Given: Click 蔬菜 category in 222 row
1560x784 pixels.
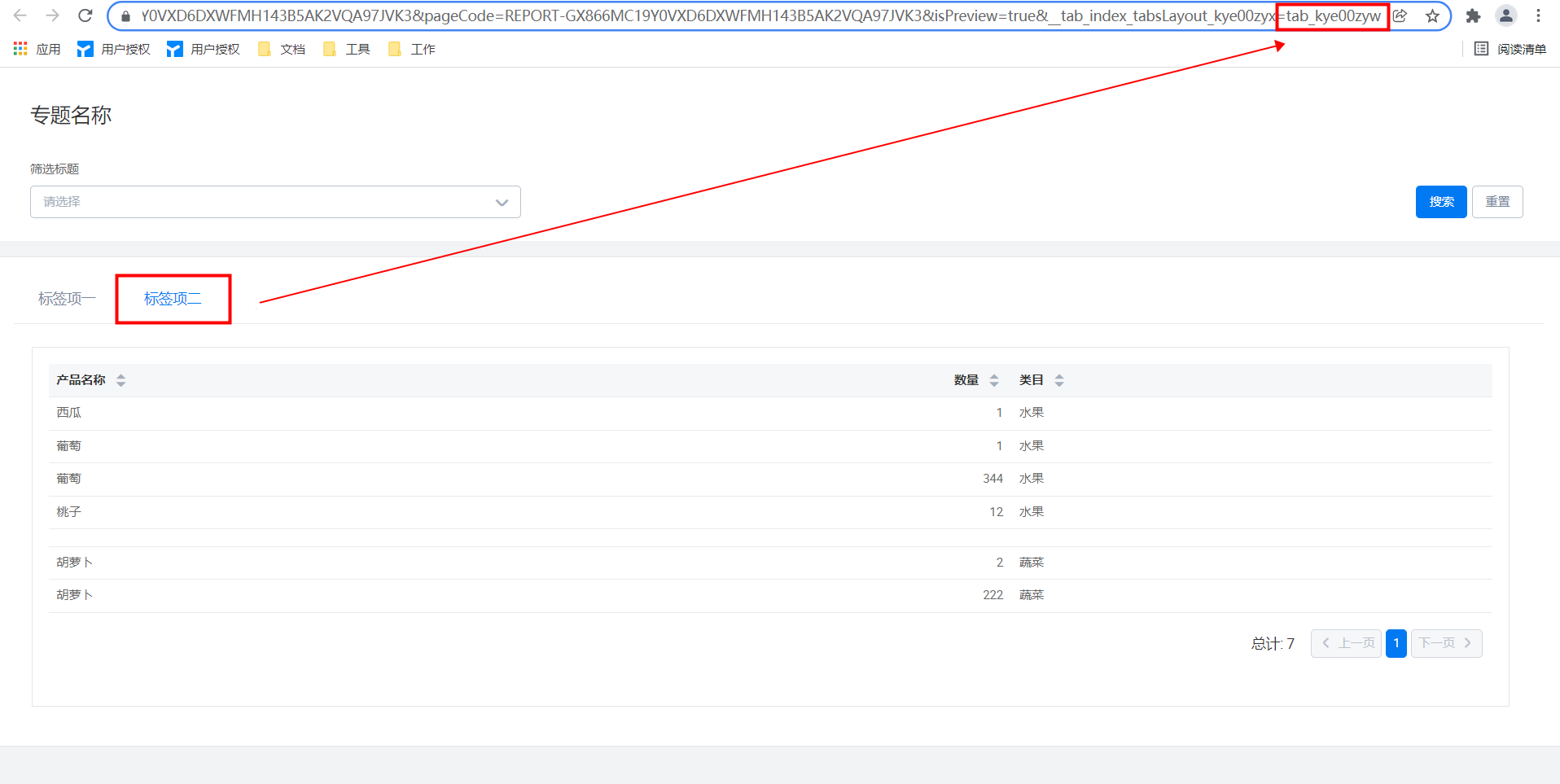Looking at the screenshot, I should [x=1032, y=595].
